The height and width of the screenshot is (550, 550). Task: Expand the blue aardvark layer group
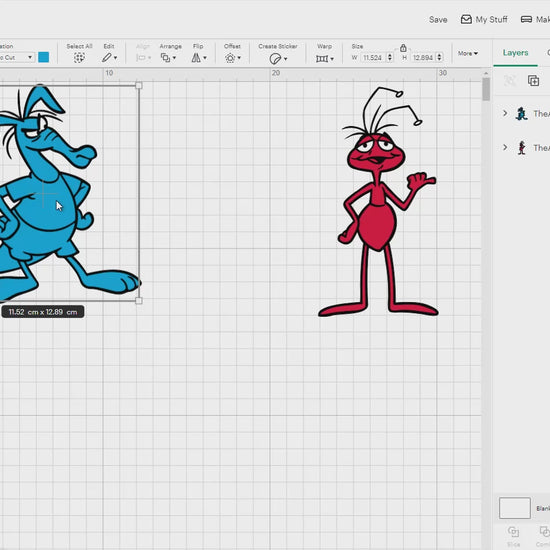[x=505, y=113]
